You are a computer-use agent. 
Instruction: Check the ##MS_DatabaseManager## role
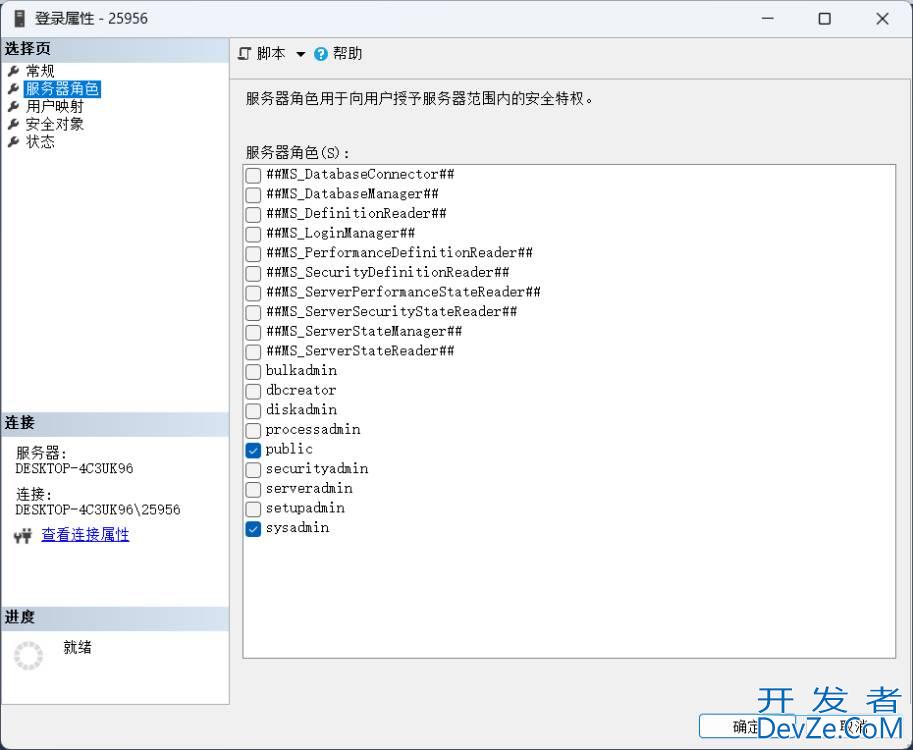click(253, 194)
